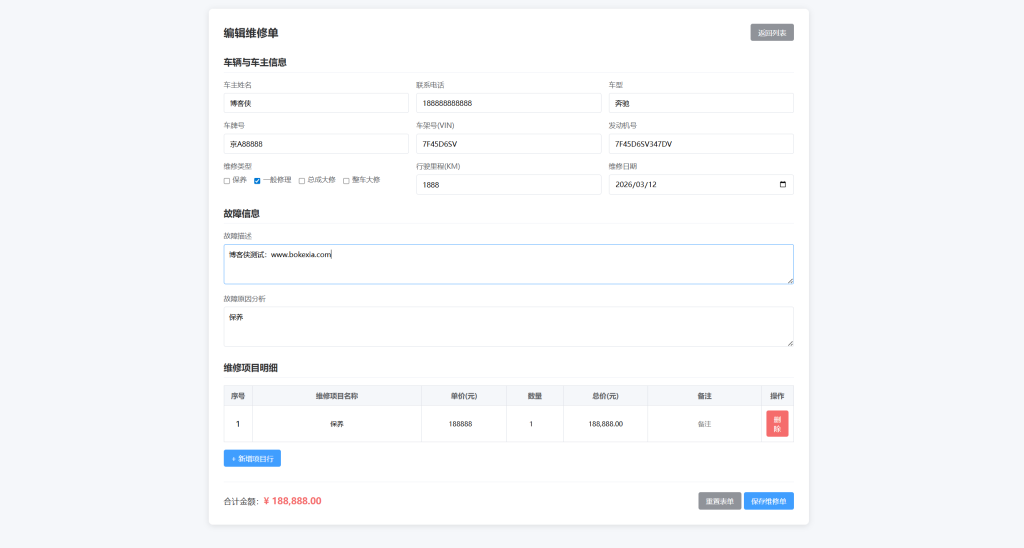Image resolution: width=1024 pixels, height=548 pixels.
Task: Save the form with 保存维修单
Action: 768,501
